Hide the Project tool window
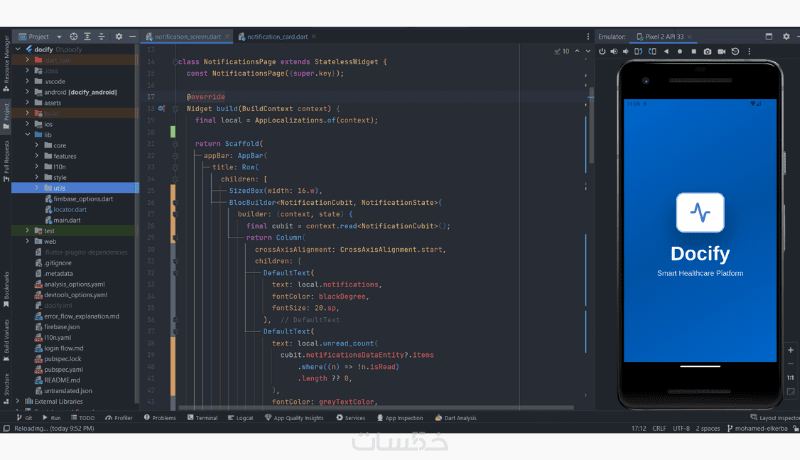This screenshot has height=460, width=800. click(133, 37)
